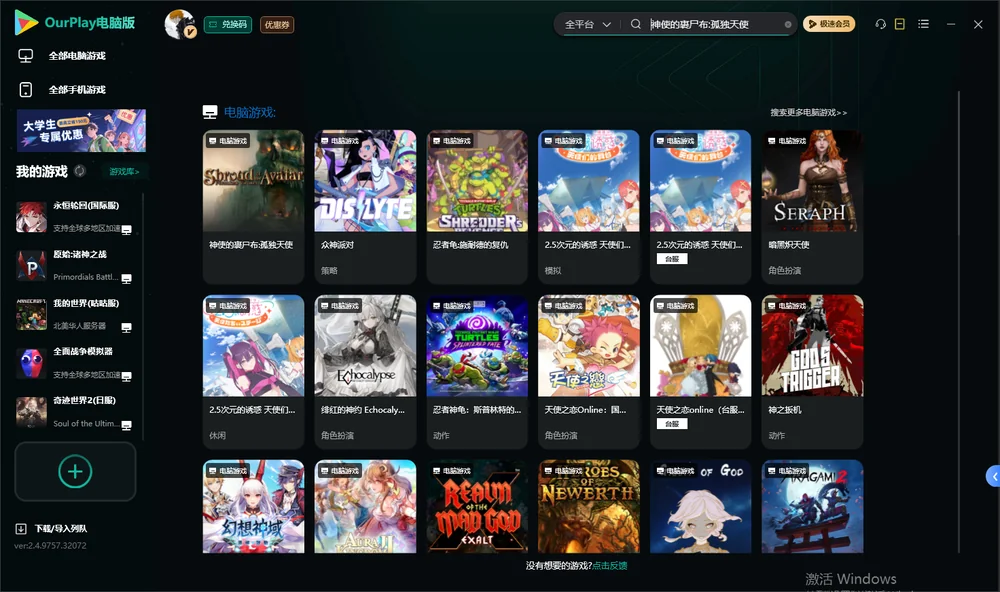Image resolution: width=1000 pixels, height=592 pixels.
Task: Click the 优惠券 coupon button
Action: (x=277, y=25)
